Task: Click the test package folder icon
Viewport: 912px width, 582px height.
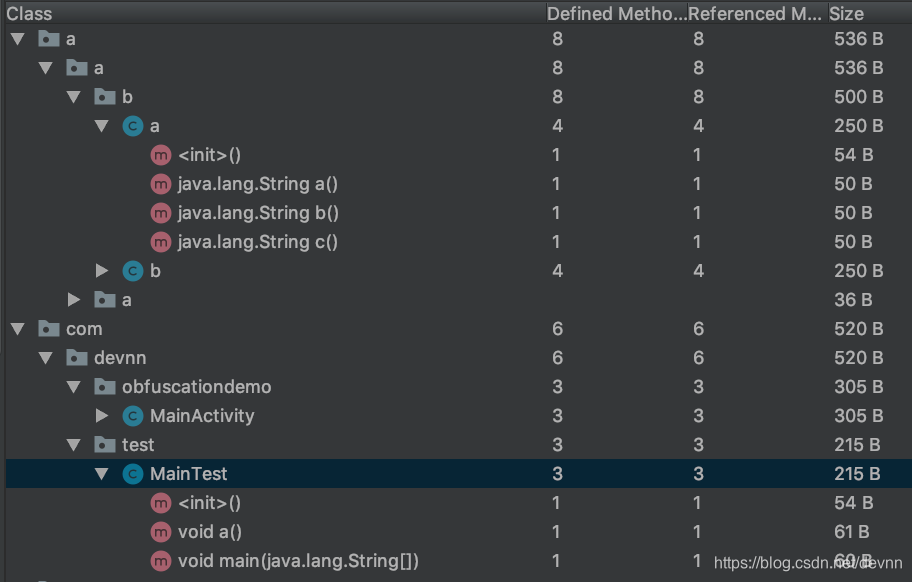Action: [104, 445]
